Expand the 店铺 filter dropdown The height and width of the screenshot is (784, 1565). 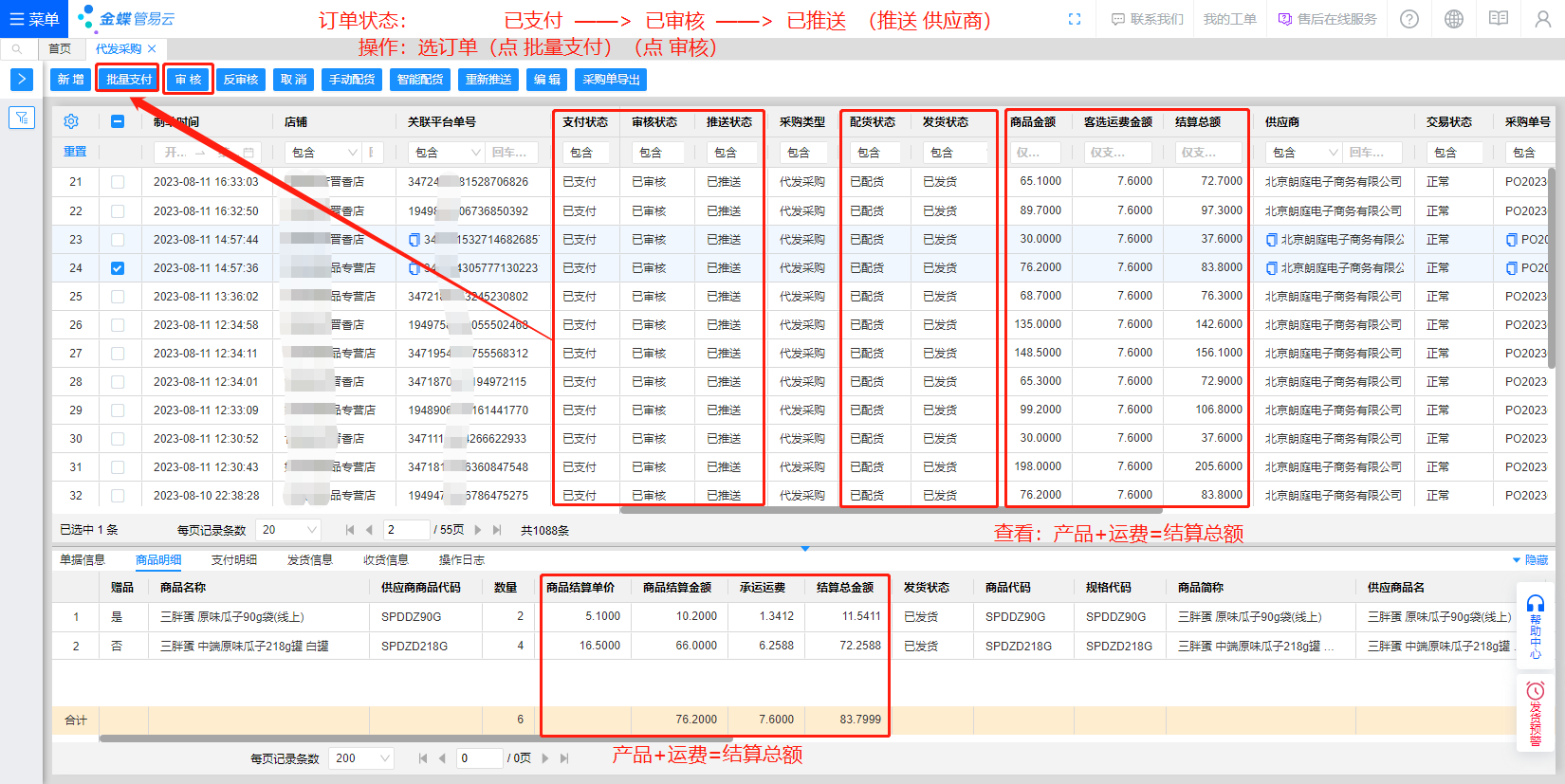tap(323, 152)
